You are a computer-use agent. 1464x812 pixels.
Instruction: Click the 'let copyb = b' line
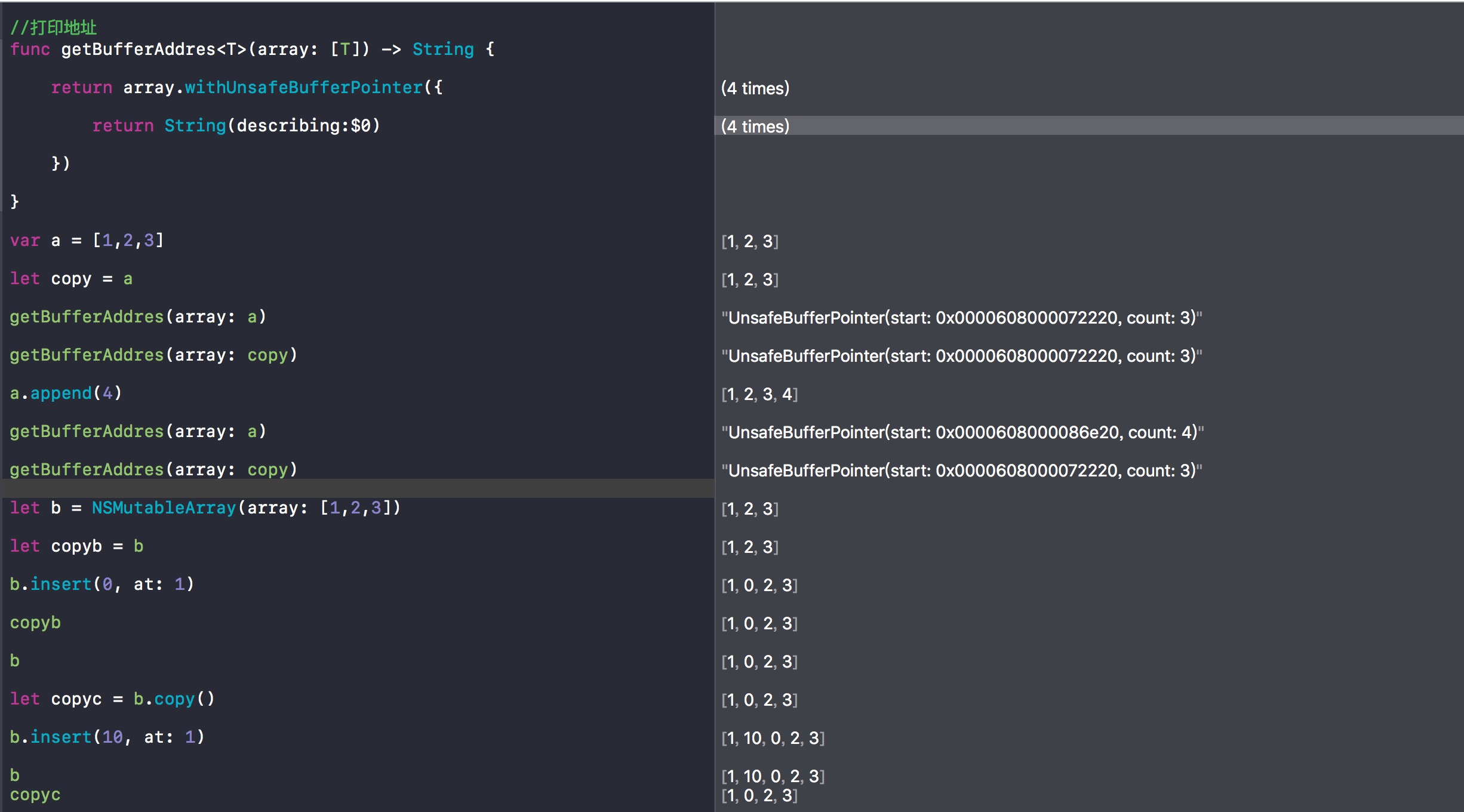(x=76, y=546)
